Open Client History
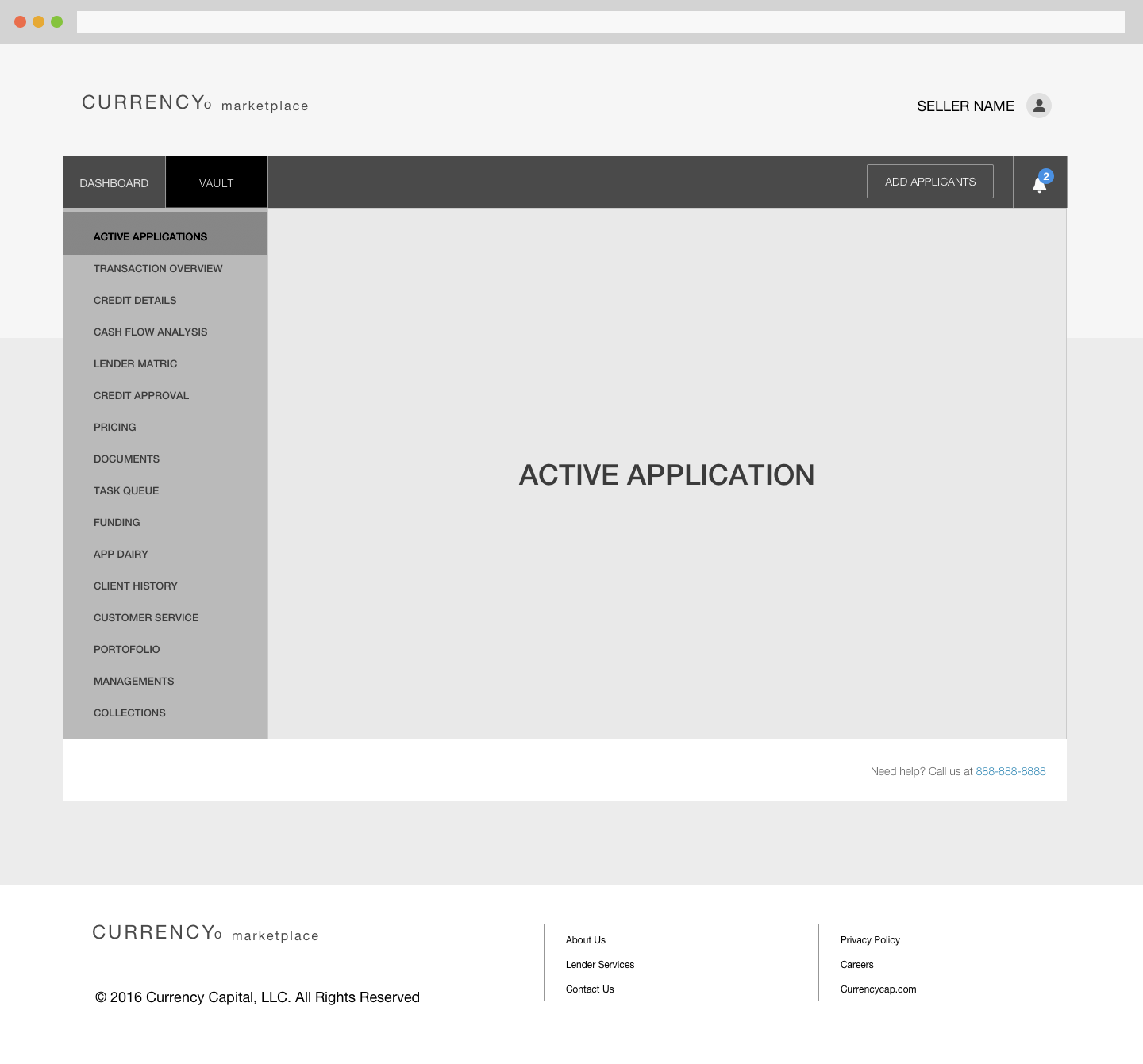Image resolution: width=1143 pixels, height=1064 pixels. point(136,586)
